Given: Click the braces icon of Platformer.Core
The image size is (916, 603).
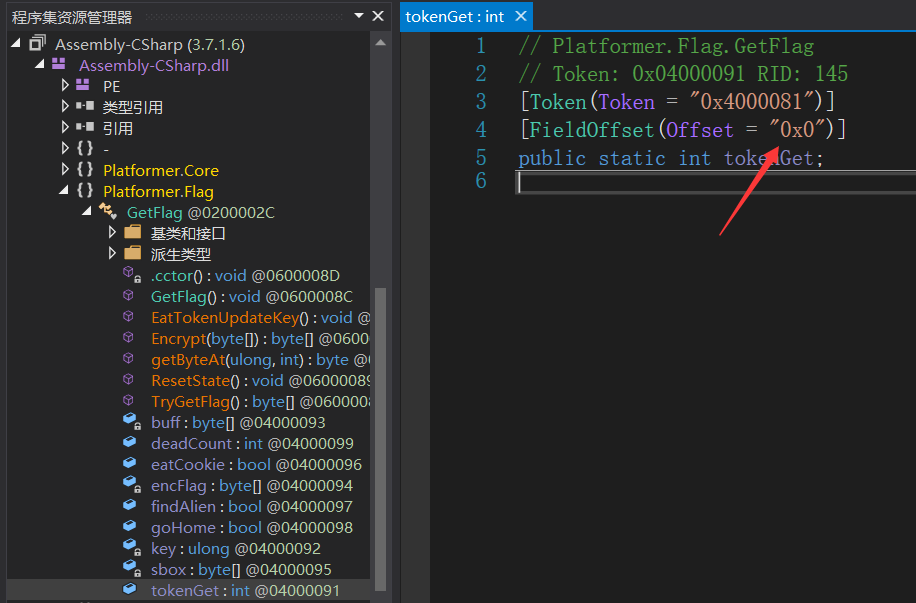Looking at the screenshot, I should [85, 169].
